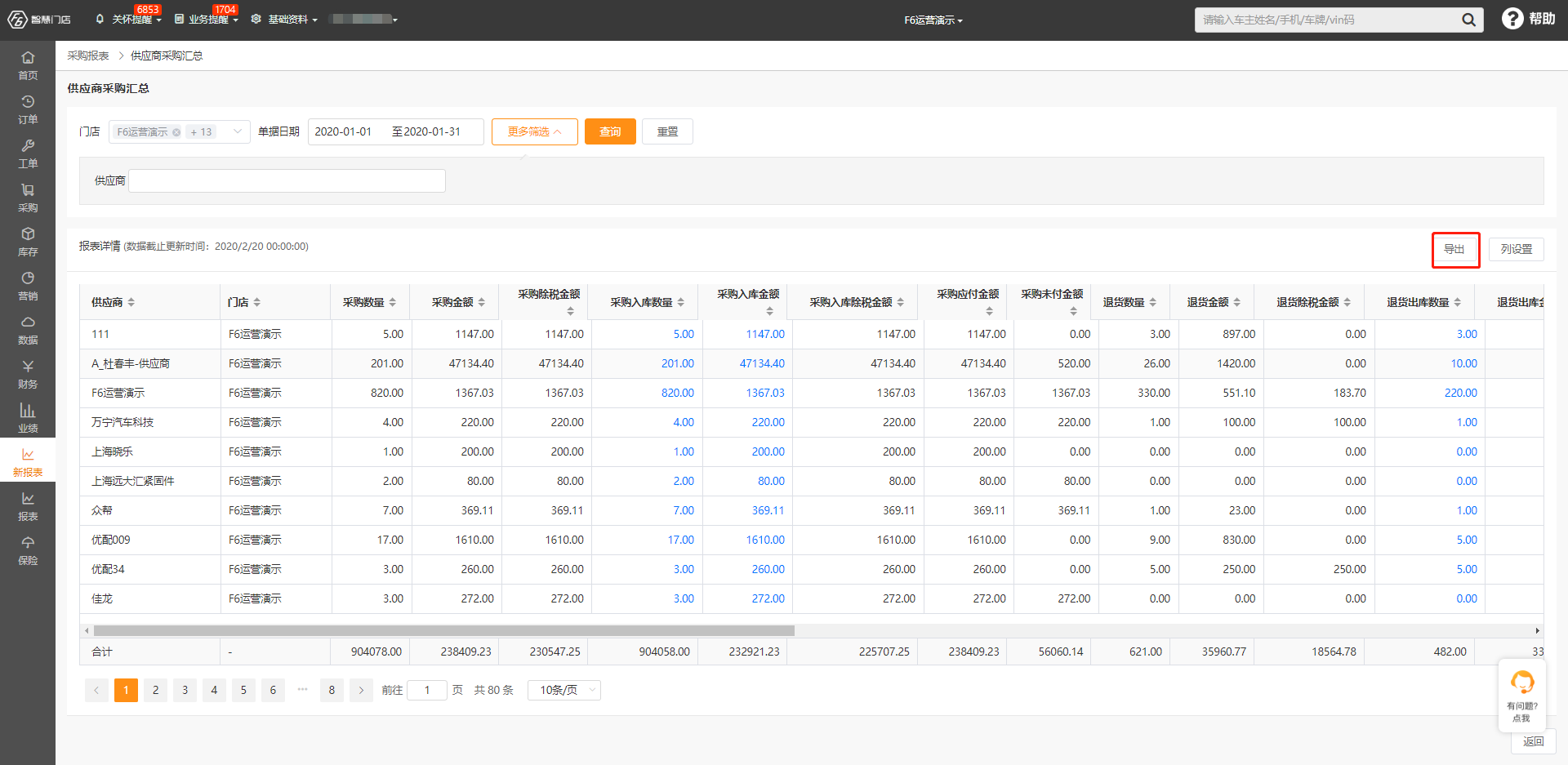
Task: Open 47134.40 入库金额 link for A_杜春丰
Action: click(762, 363)
